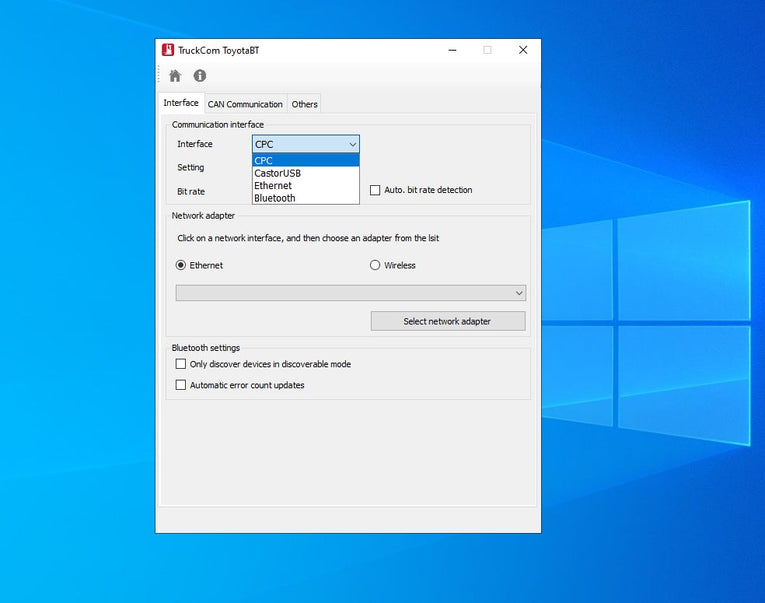
Task: Close the TruckCom ToyotaBT window
Action: click(x=522, y=50)
